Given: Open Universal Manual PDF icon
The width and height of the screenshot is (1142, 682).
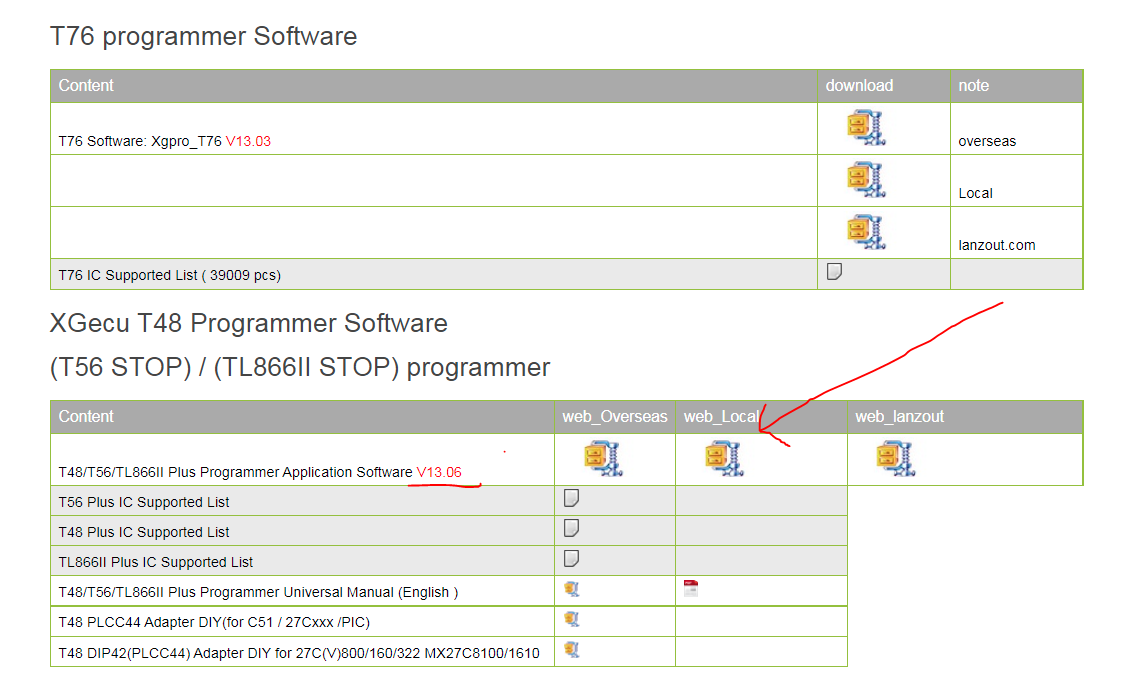Looking at the screenshot, I should (x=691, y=588).
